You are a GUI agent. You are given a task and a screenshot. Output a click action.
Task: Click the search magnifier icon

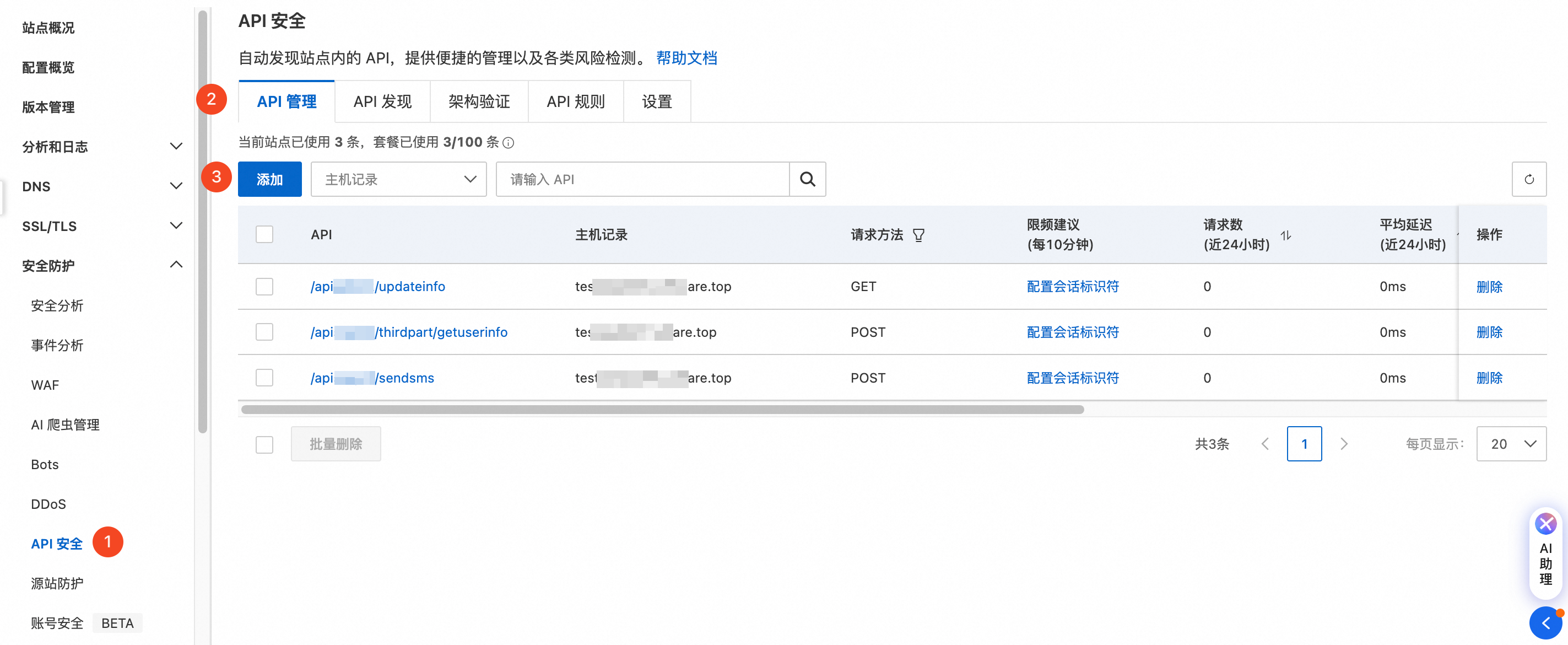(x=807, y=179)
